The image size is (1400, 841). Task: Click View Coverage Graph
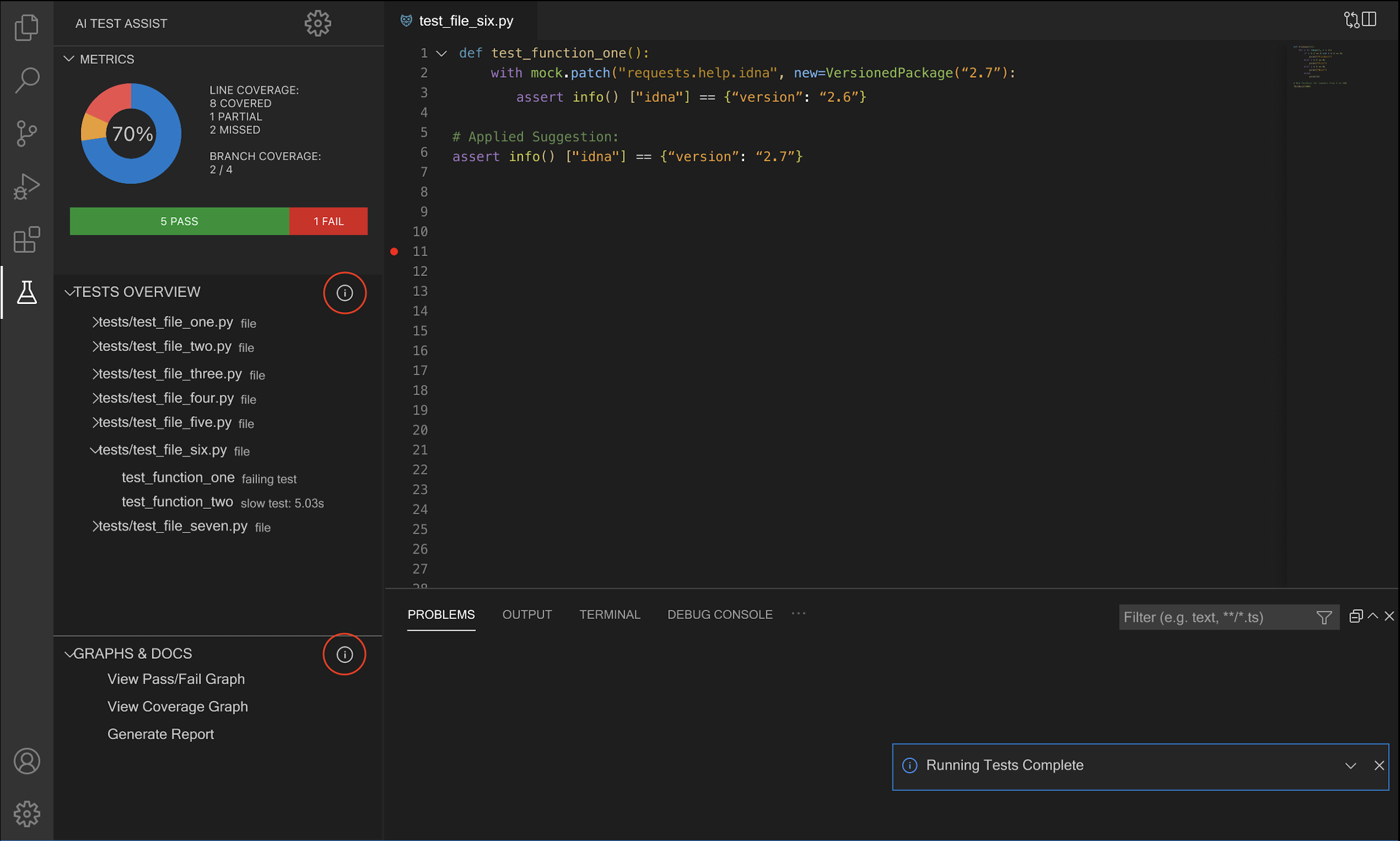tap(177, 707)
